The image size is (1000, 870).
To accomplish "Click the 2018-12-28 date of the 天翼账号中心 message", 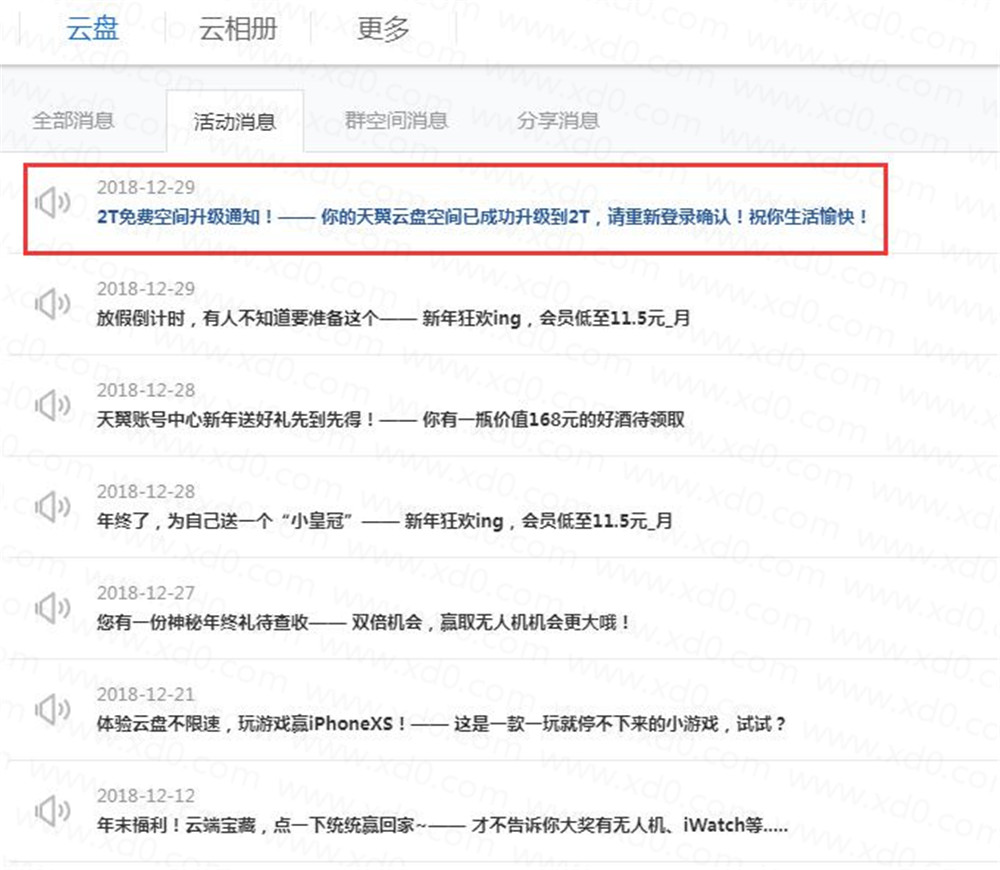I will 146,390.
